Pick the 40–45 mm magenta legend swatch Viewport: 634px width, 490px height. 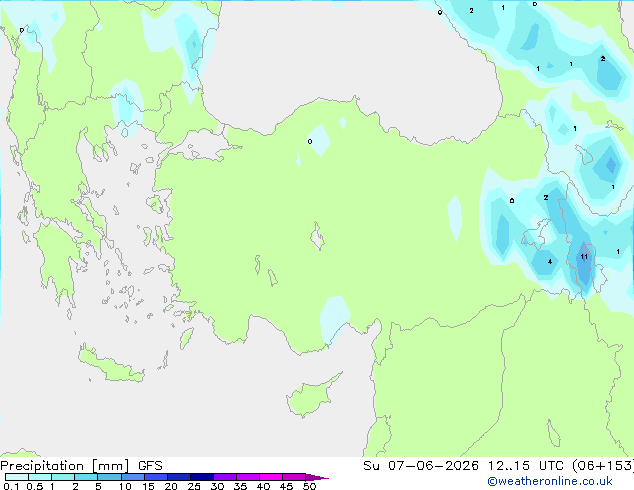point(271,477)
